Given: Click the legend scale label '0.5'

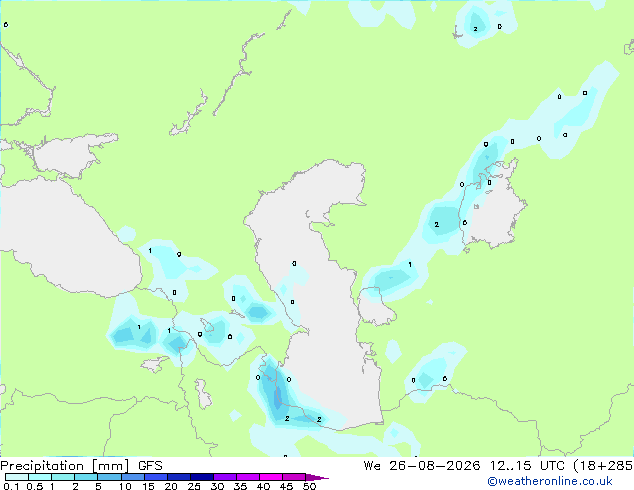Looking at the screenshot, I should [x=35, y=486].
